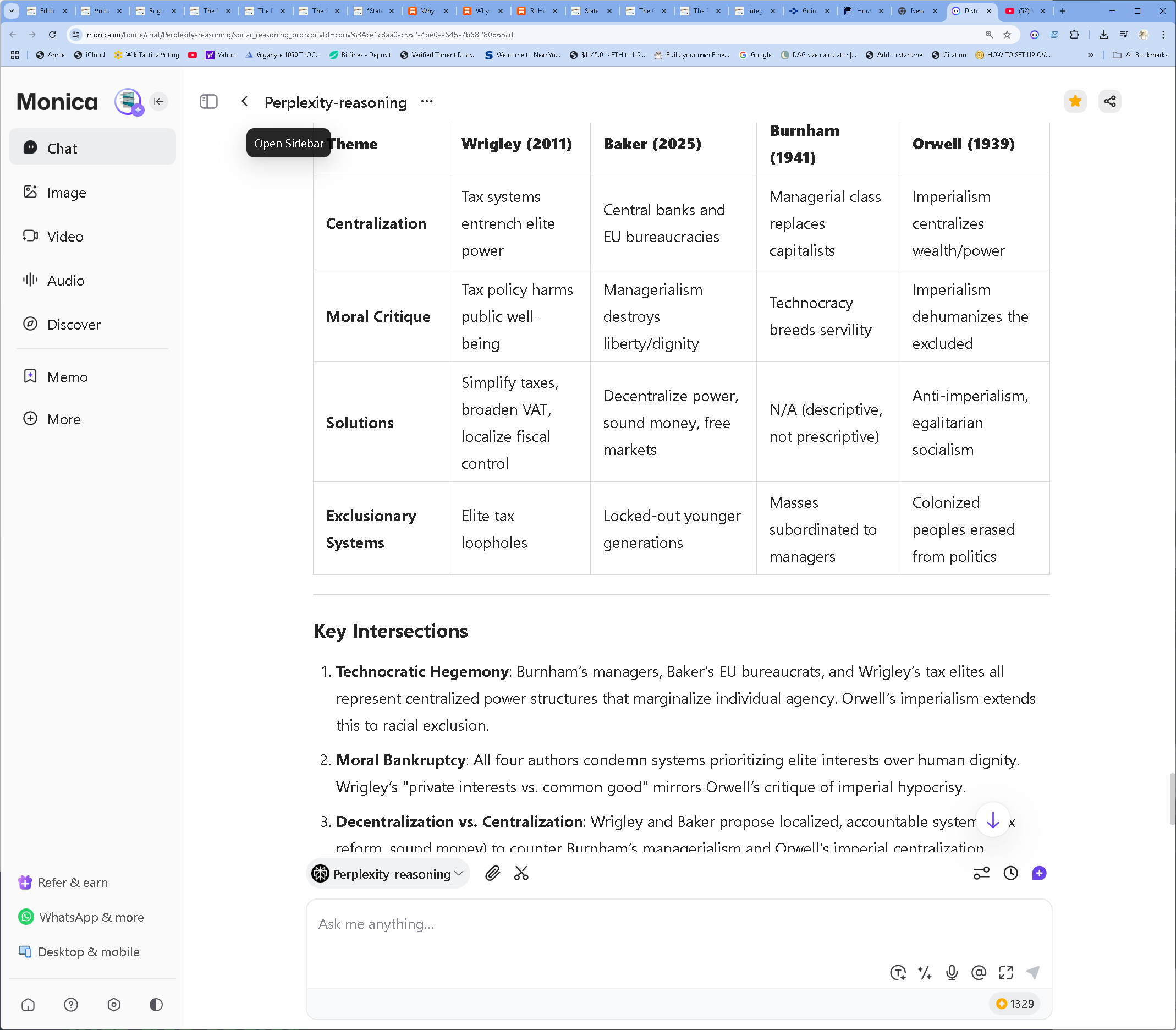
Task: Open the Citation bookmark
Action: [949, 55]
